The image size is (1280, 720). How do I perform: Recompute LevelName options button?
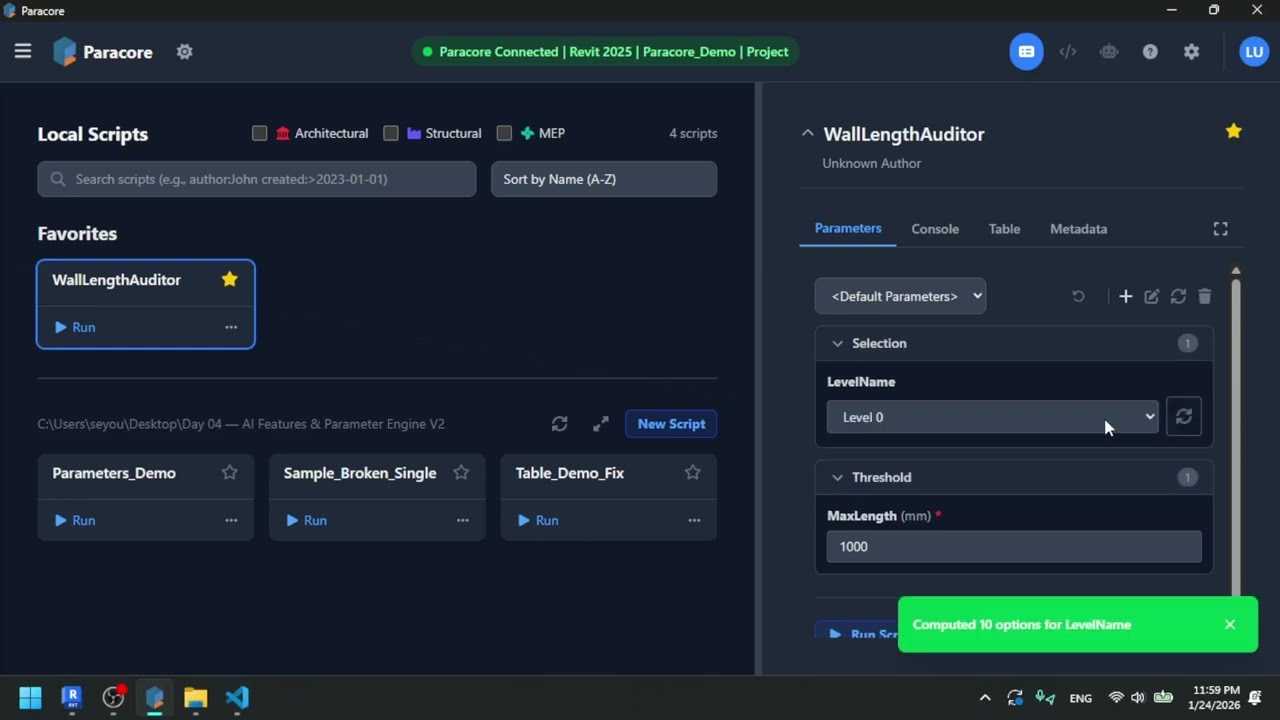(1184, 417)
